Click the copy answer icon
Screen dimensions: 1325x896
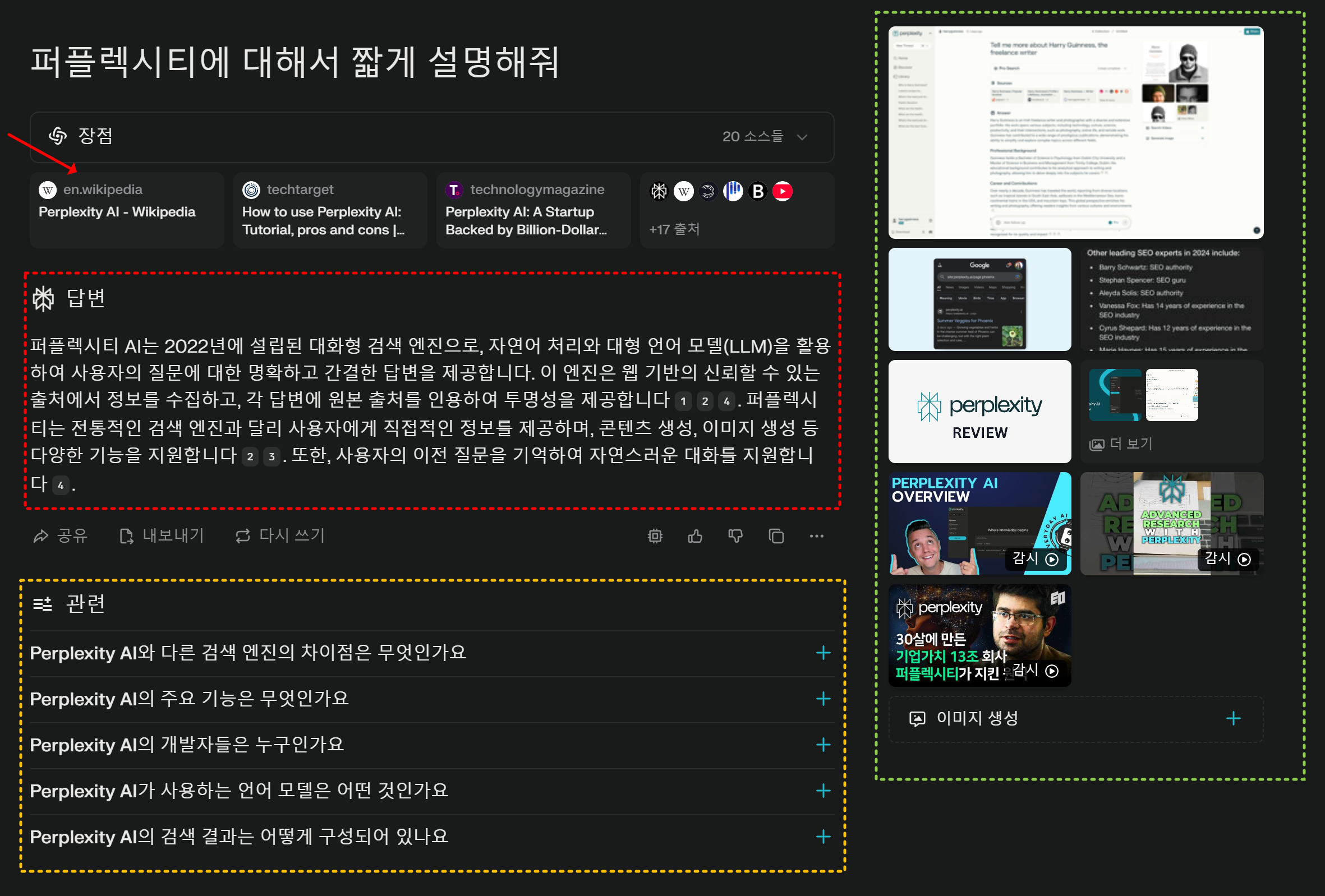tap(775, 536)
